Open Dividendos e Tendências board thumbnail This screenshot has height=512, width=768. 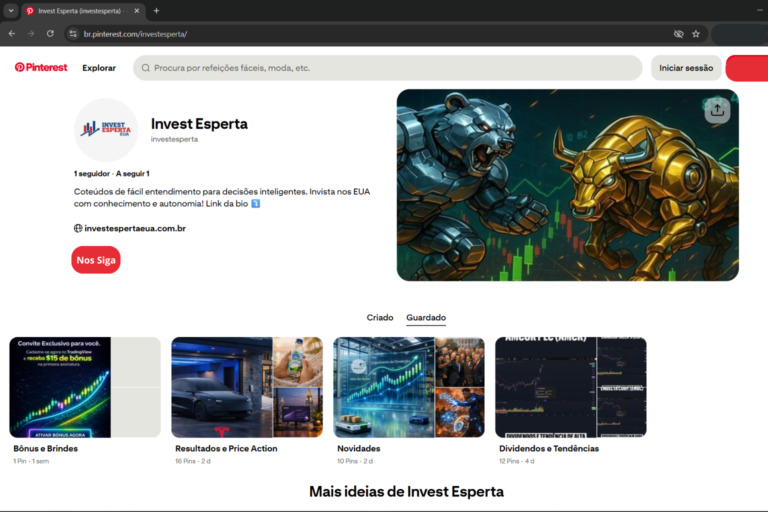[571, 387]
